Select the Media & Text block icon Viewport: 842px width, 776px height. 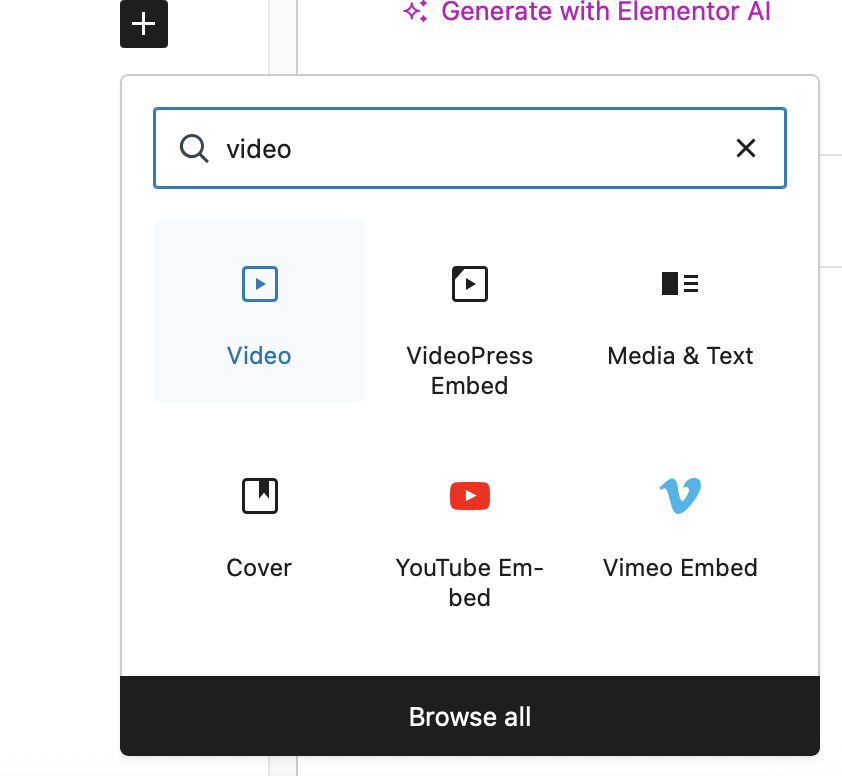click(680, 284)
